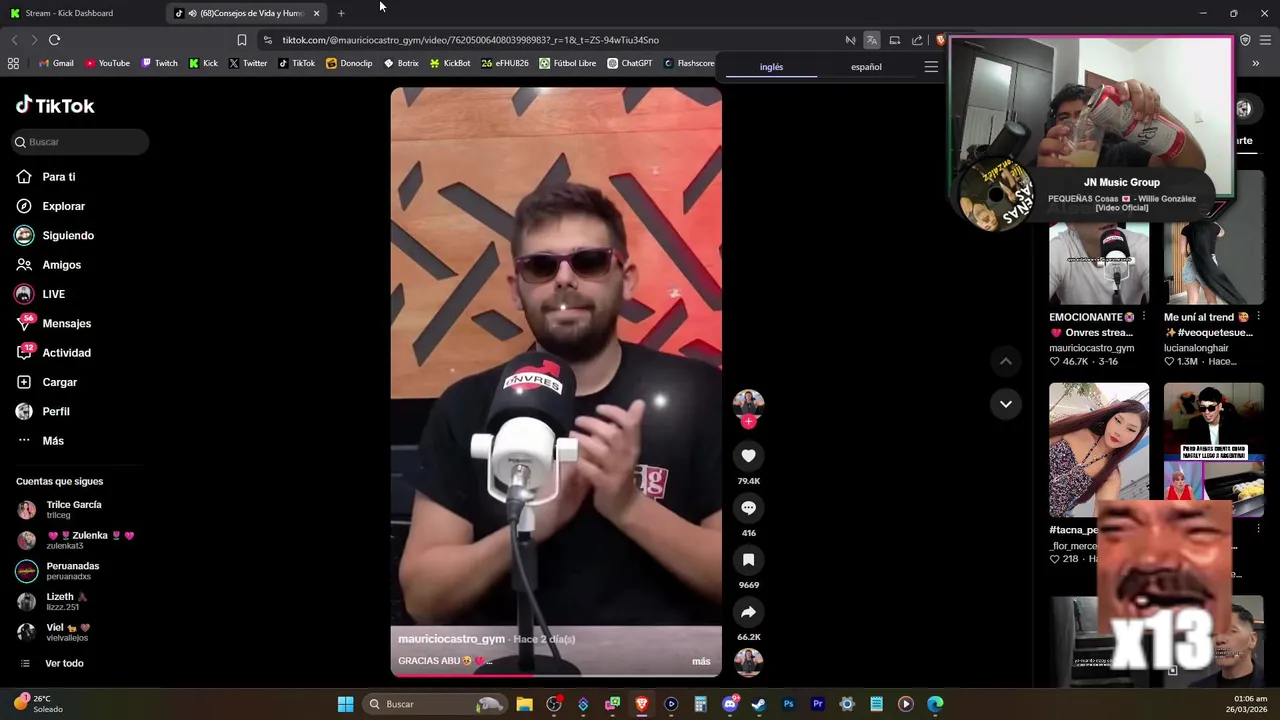Open File Explorer from taskbar
The image size is (1280, 720).
tap(524, 704)
